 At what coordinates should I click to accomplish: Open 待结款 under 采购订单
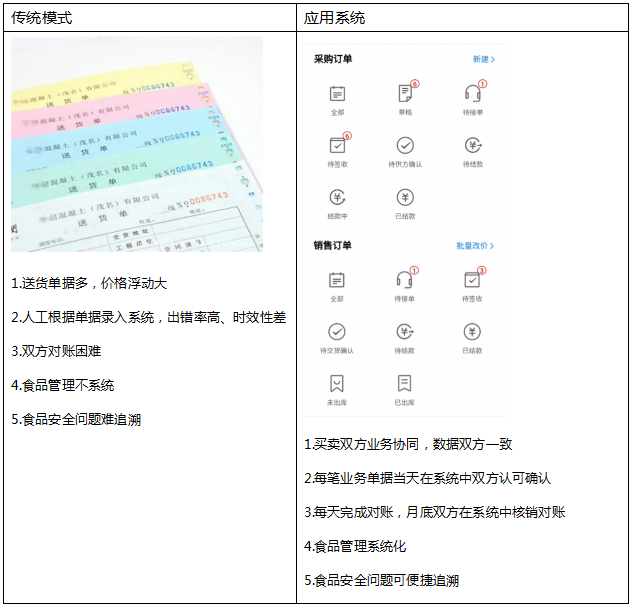(x=473, y=145)
